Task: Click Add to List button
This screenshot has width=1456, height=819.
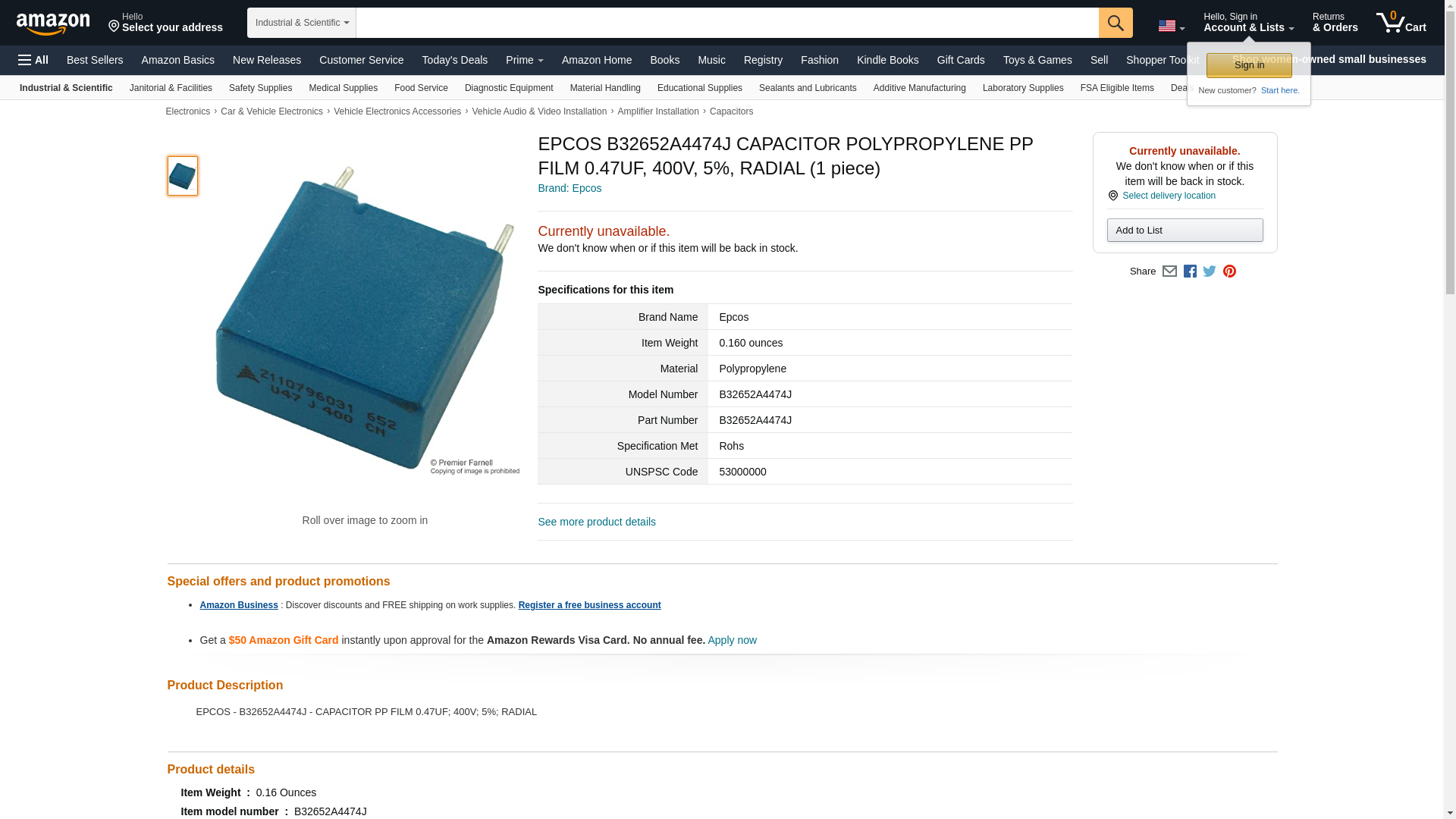Action: (x=1185, y=231)
